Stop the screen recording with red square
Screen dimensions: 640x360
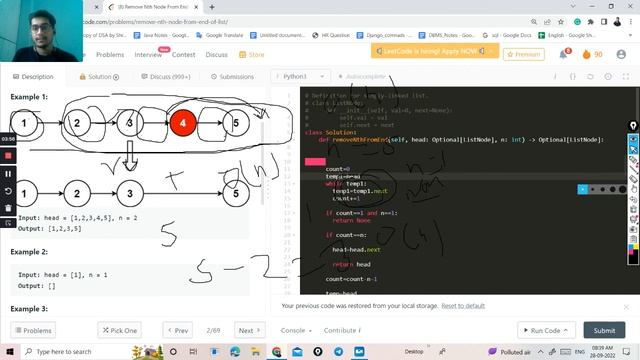click(8, 156)
